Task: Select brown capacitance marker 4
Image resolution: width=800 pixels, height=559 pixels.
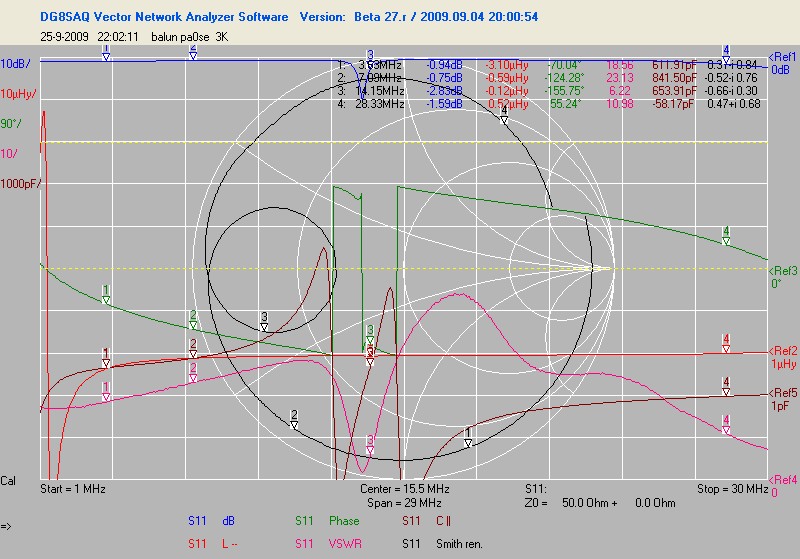Action: (x=726, y=387)
